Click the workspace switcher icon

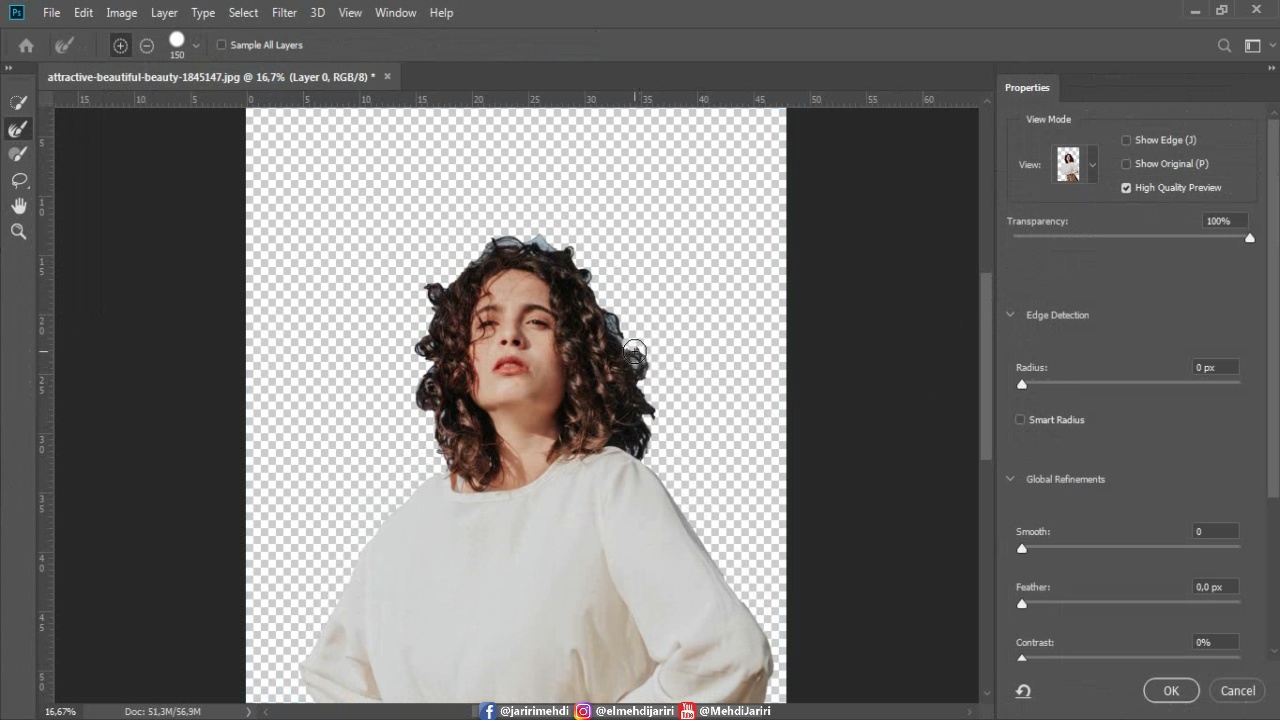(x=1252, y=45)
